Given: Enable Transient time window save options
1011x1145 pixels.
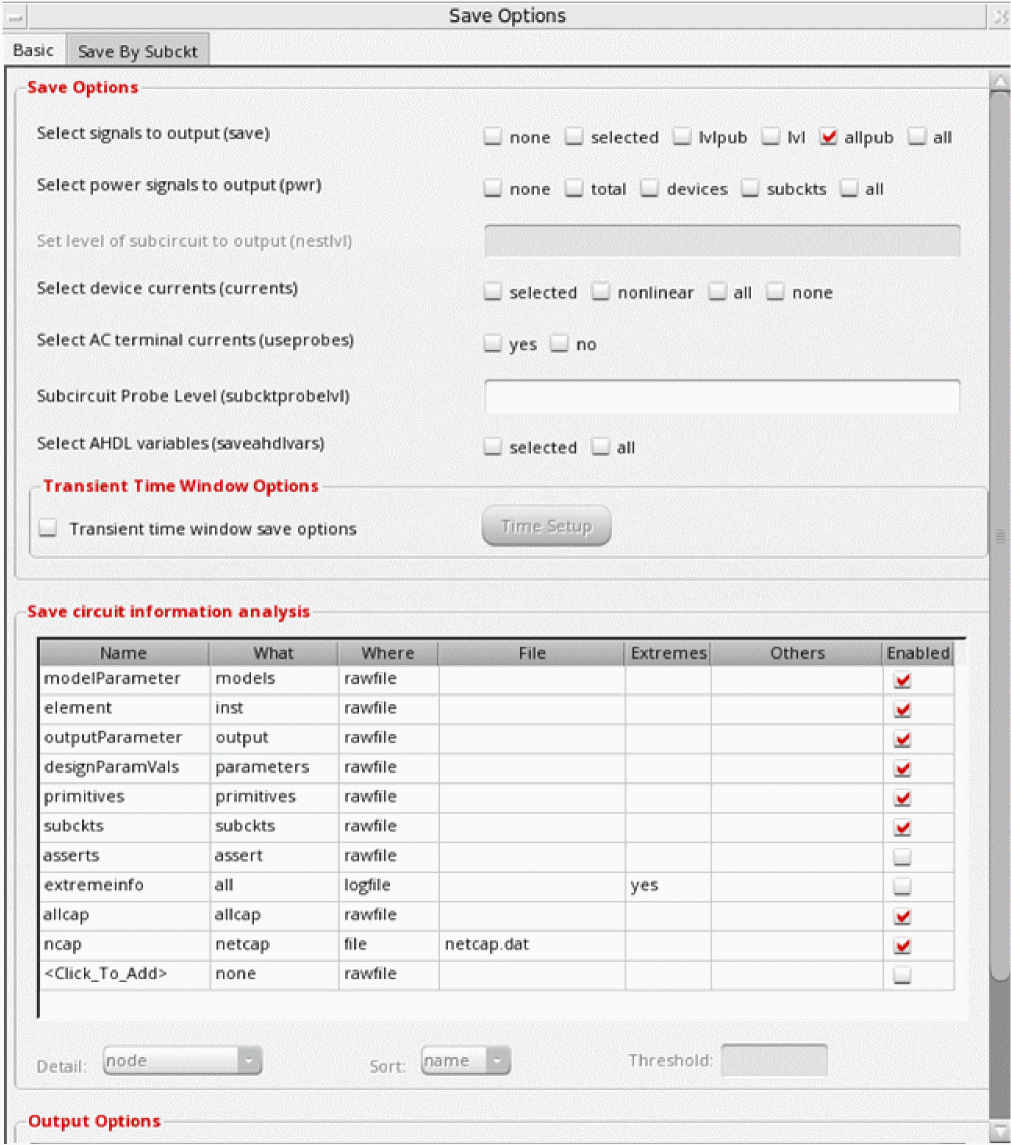Looking at the screenshot, I should coord(49,529).
